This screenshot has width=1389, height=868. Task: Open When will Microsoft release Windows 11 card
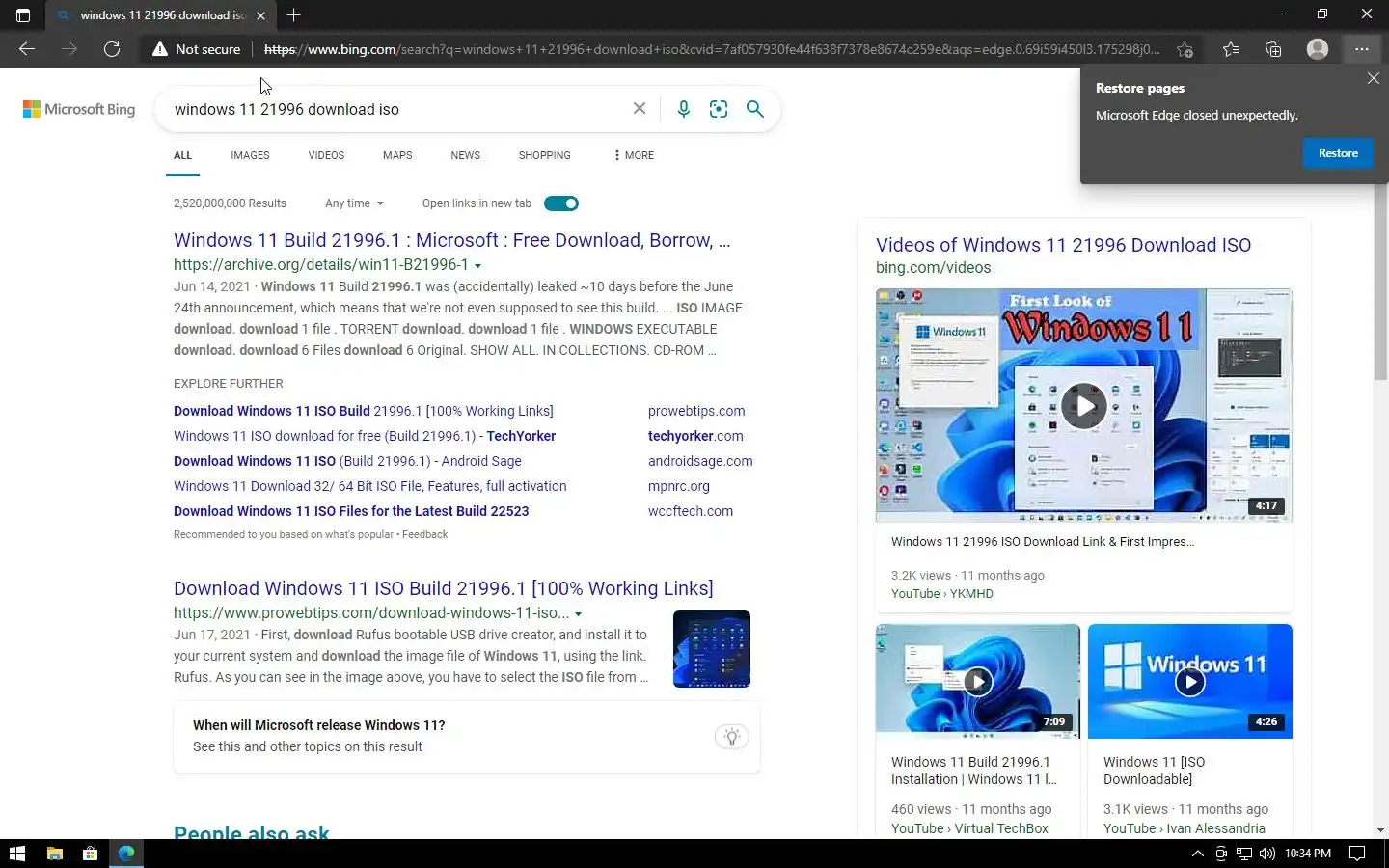(467, 736)
